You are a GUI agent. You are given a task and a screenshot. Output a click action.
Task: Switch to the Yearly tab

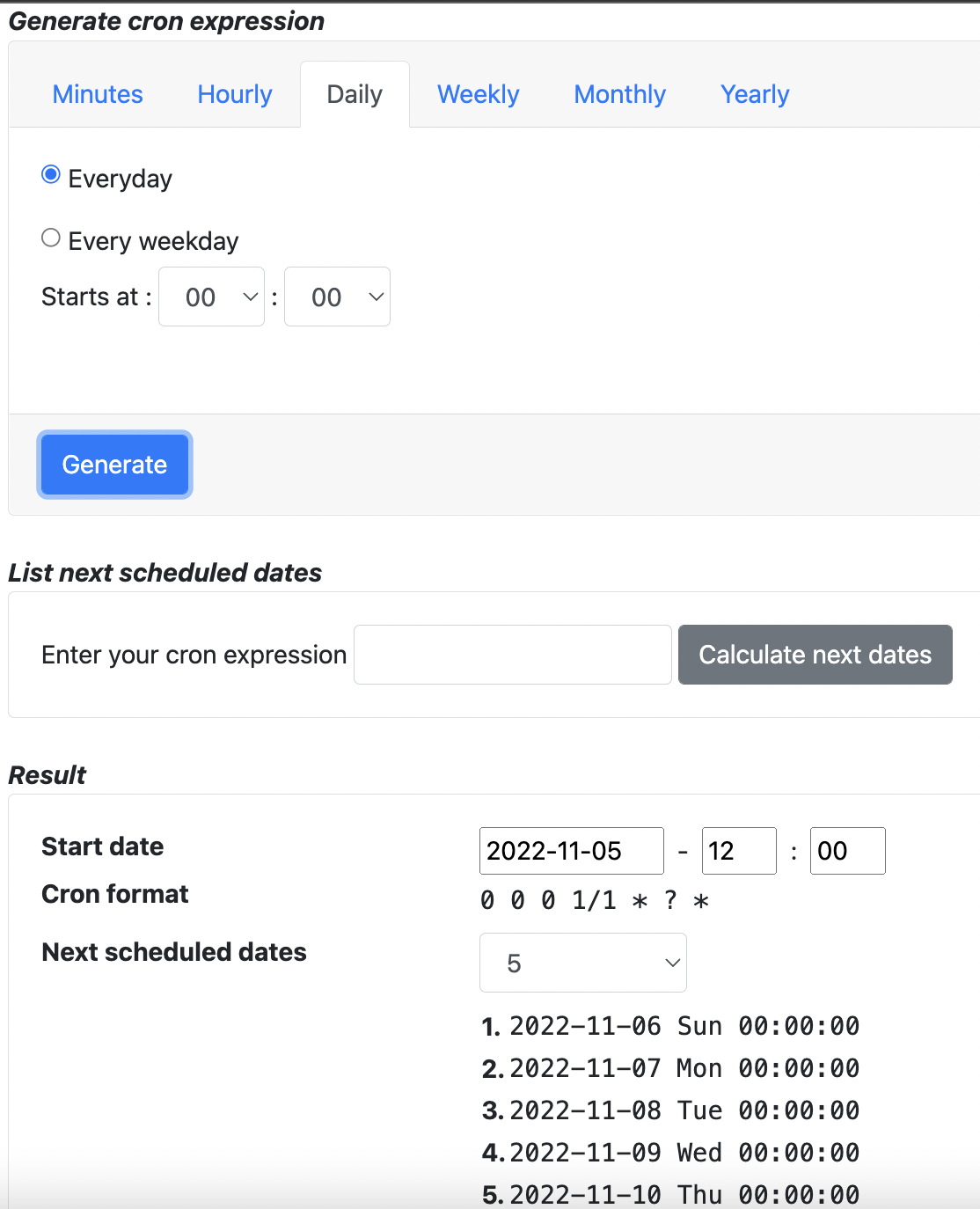pos(755,94)
